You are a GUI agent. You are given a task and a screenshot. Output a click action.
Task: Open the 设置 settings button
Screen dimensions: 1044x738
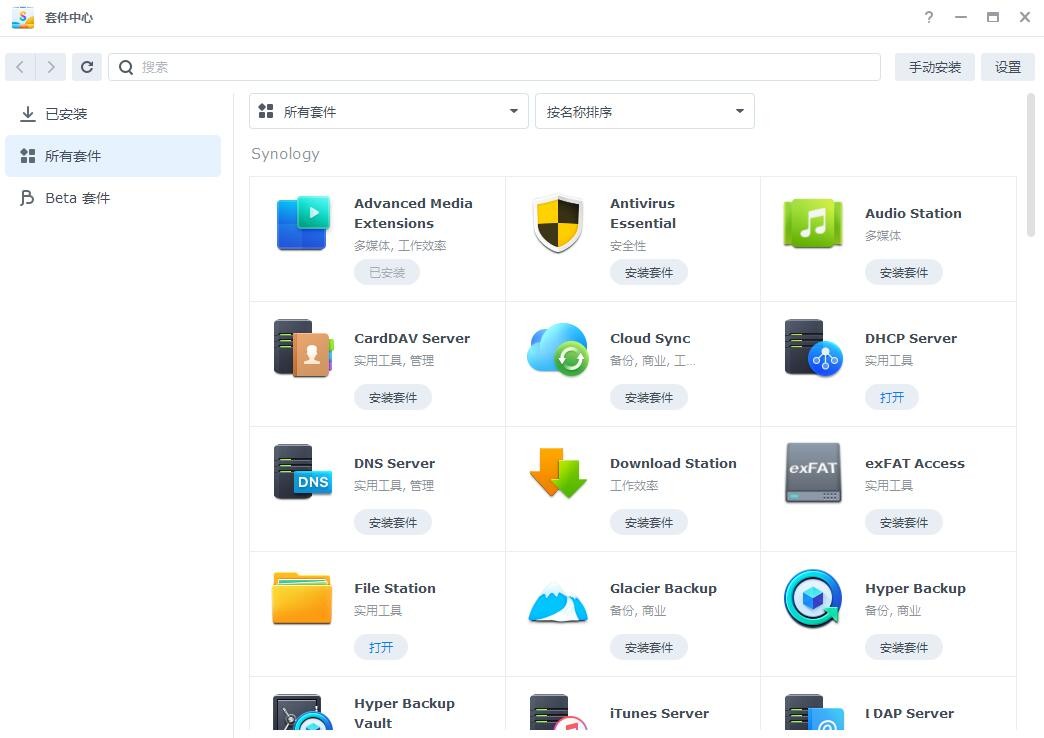[x=1007, y=67]
